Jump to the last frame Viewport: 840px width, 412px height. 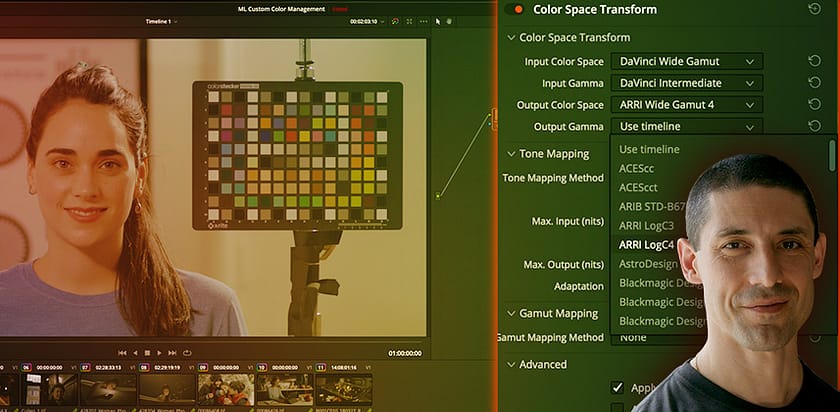[172, 353]
